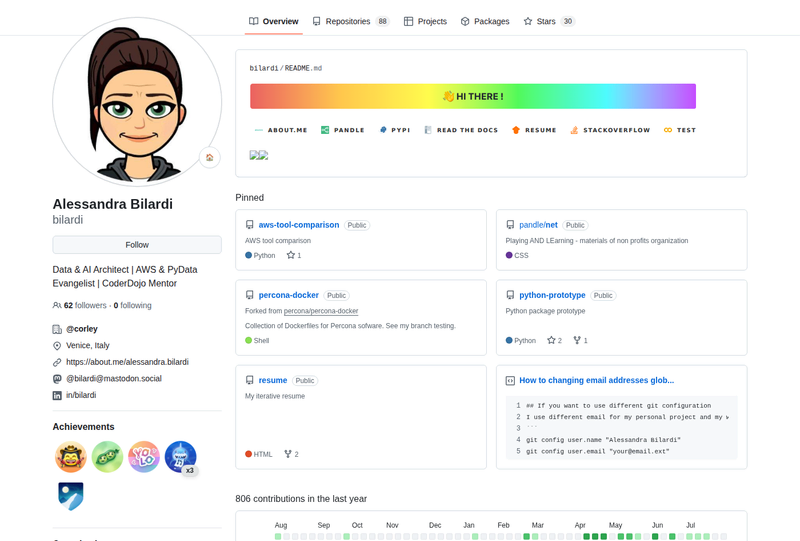Switch to the Repositories tab
800x541 pixels.
click(351, 21)
